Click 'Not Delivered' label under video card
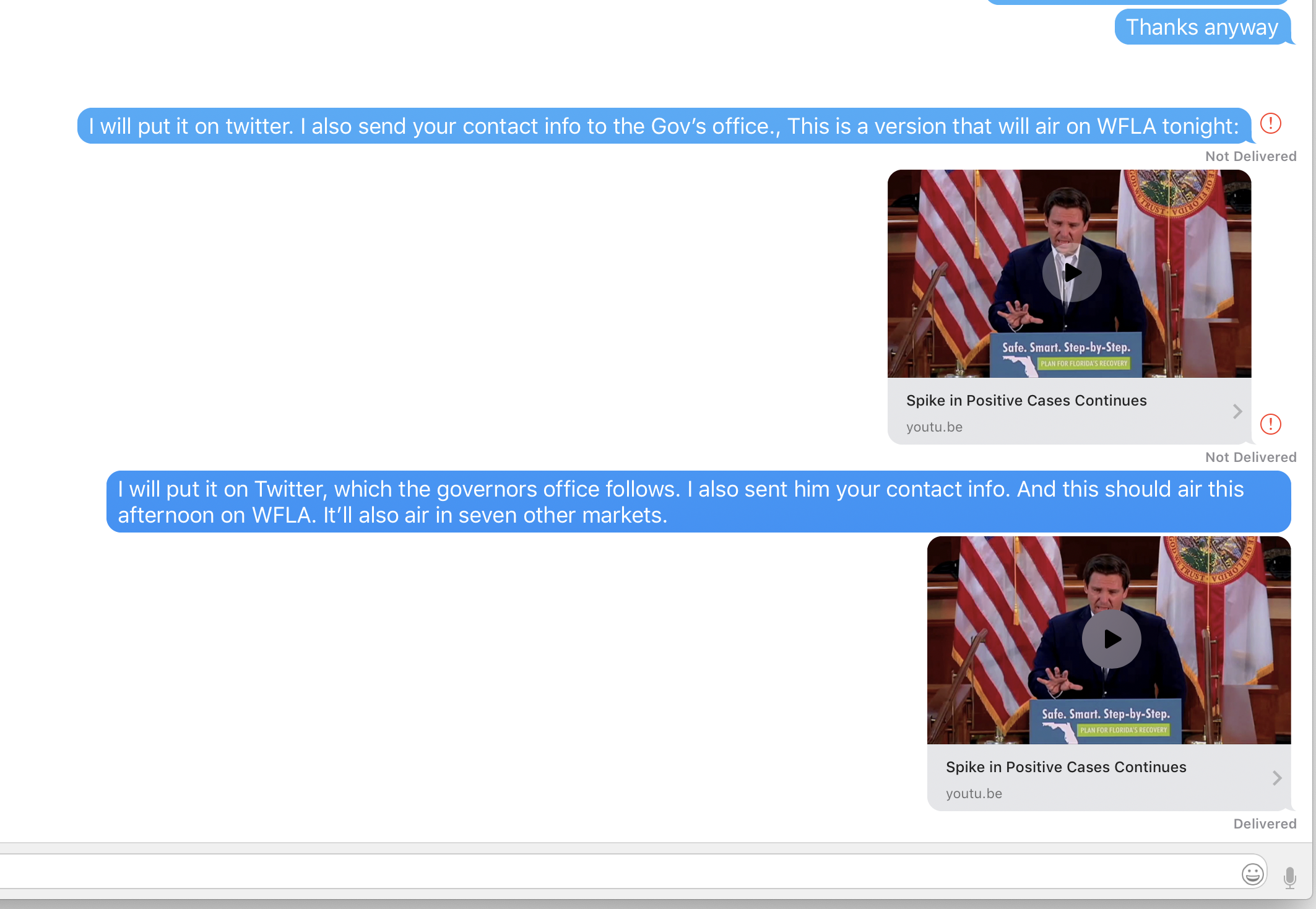The height and width of the screenshot is (909, 1316). click(x=1250, y=458)
